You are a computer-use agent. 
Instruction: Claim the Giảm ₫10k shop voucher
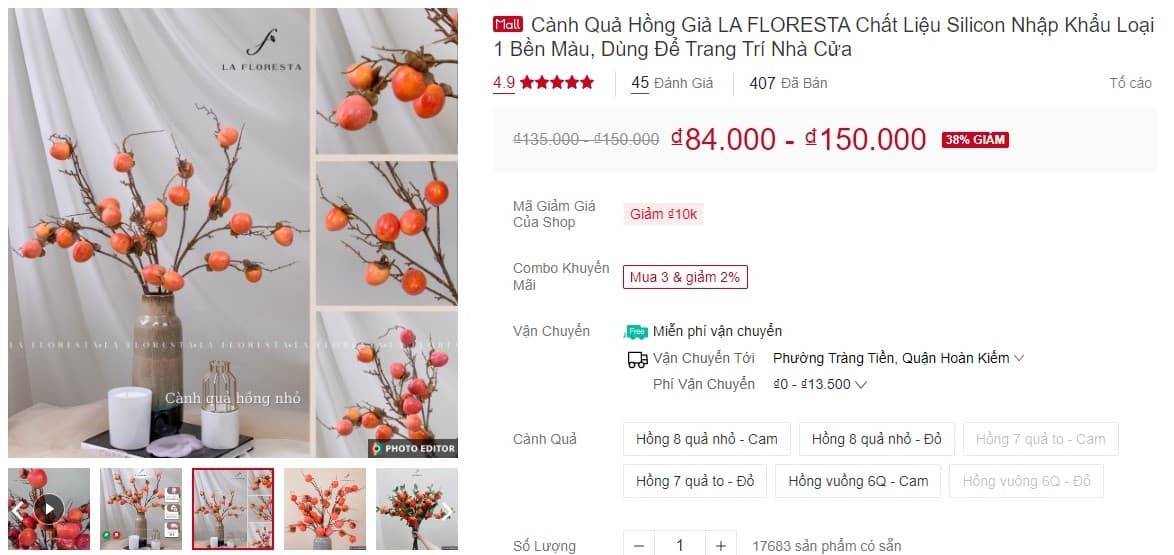pyautogui.click(x=663, y=214)
